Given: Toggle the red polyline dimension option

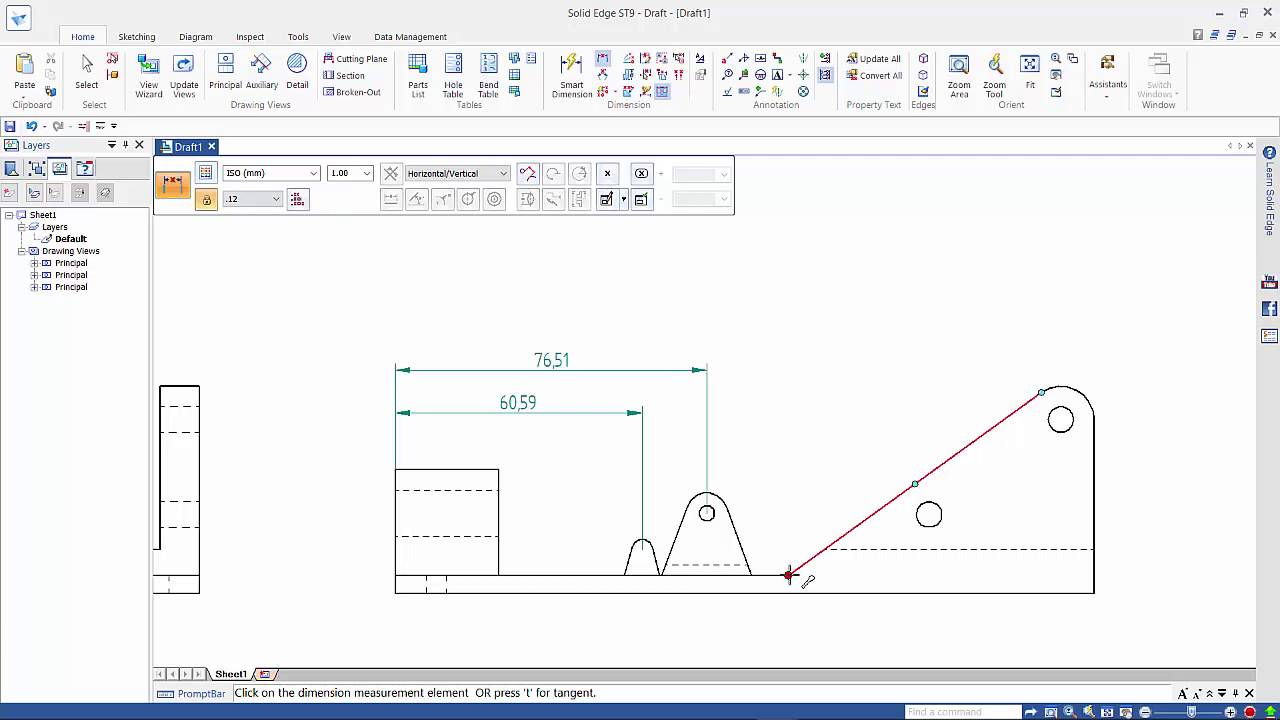Looking at the screenshot, I should [x=527, y=173].
